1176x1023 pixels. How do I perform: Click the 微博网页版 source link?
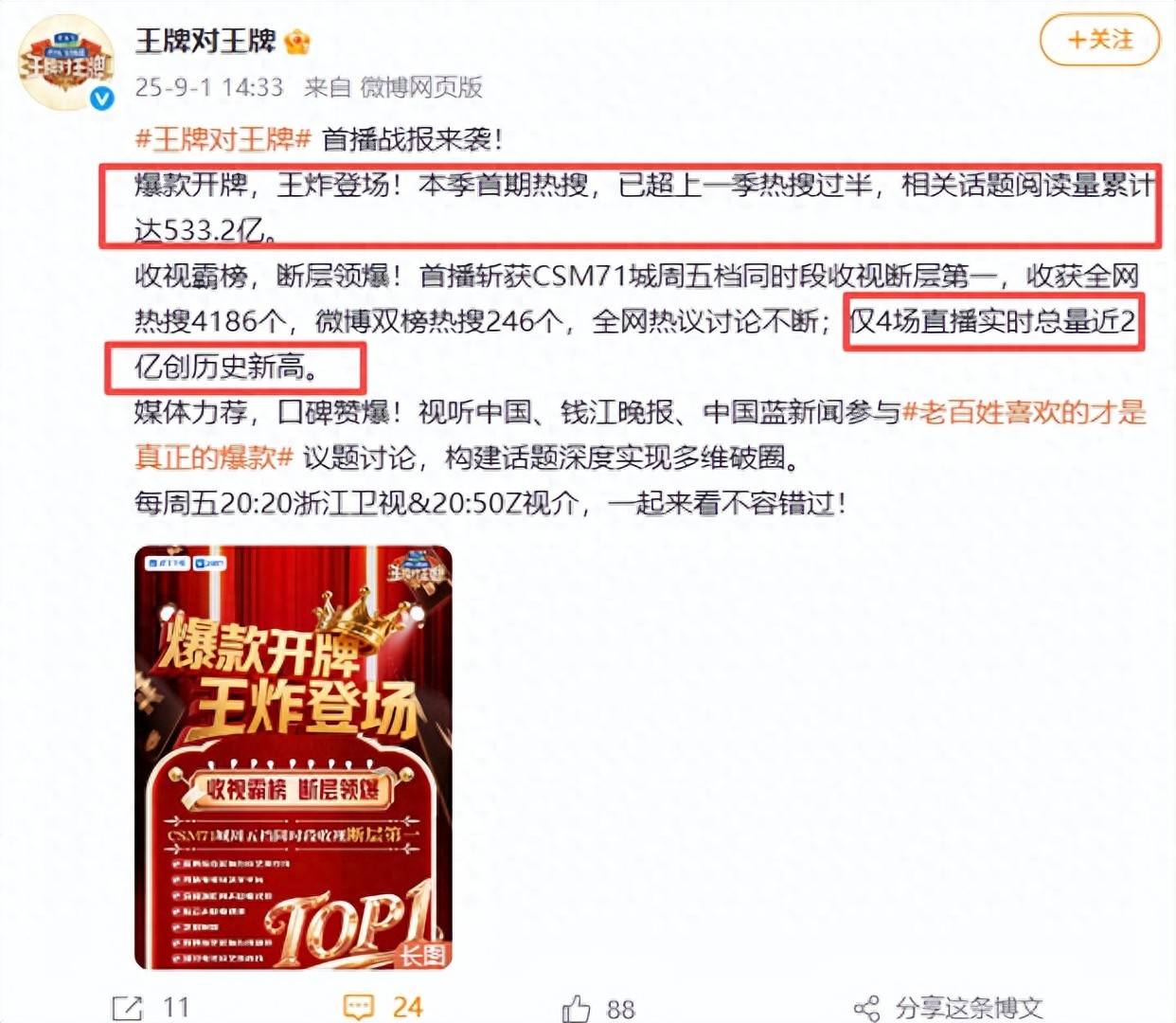point(421,87)
